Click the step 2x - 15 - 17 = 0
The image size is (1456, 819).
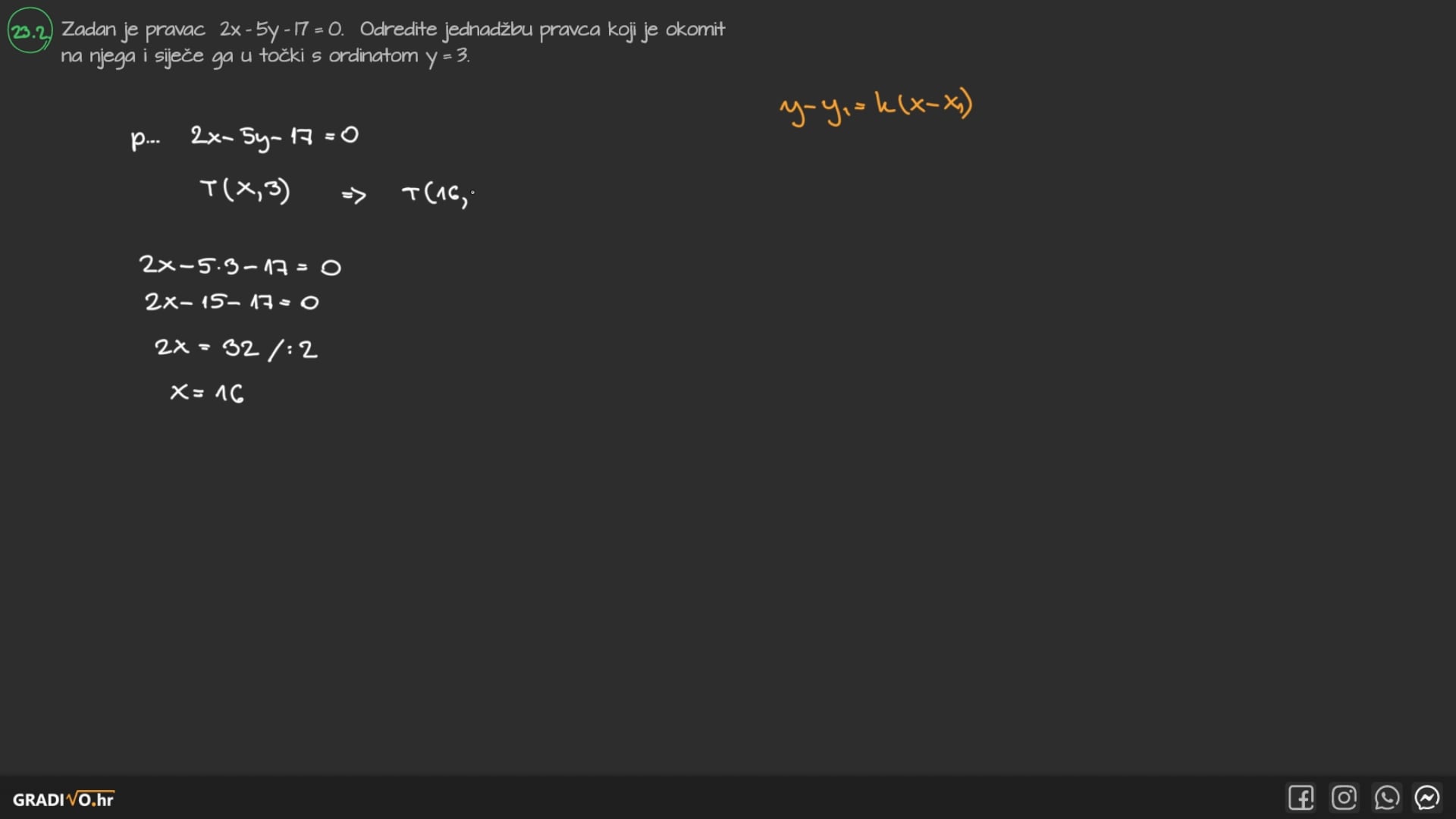pyautogui.click(x=231, y=302)
